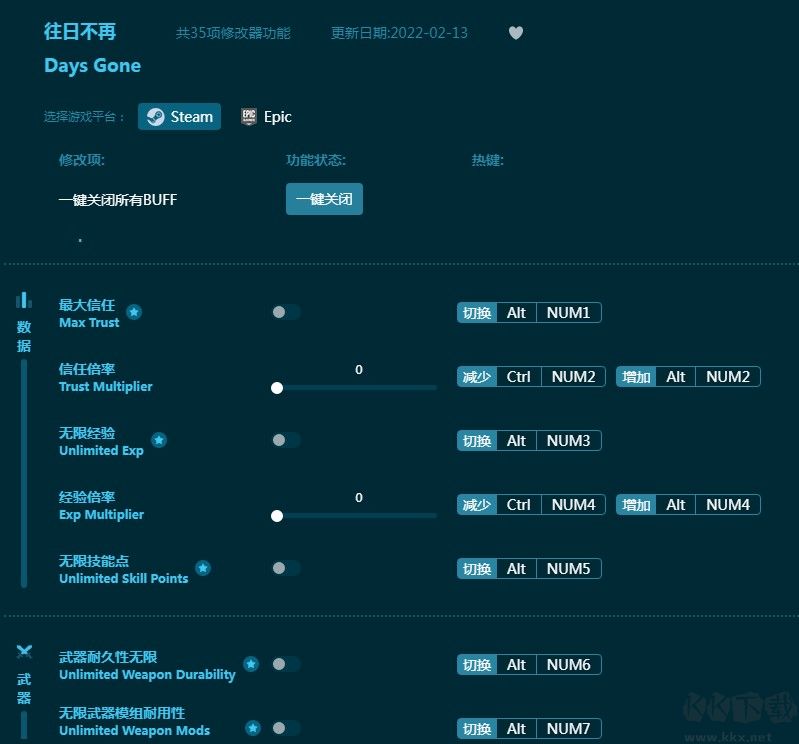Click the heart favorite icon
The image size is (799, 744).
(x=516, y=33)
